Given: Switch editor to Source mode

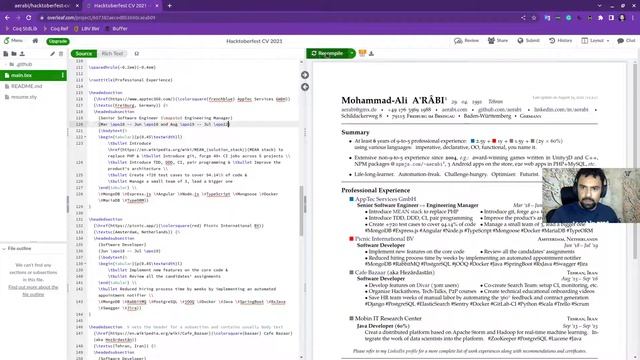Looking at the screenshot, I should tap(84, 53).
